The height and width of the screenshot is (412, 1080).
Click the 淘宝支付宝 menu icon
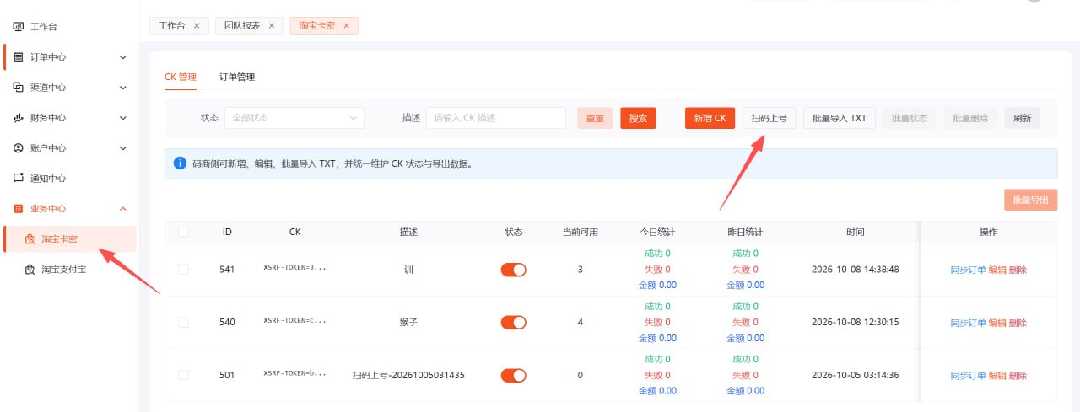pyautogui.click(x=30, y=269)
